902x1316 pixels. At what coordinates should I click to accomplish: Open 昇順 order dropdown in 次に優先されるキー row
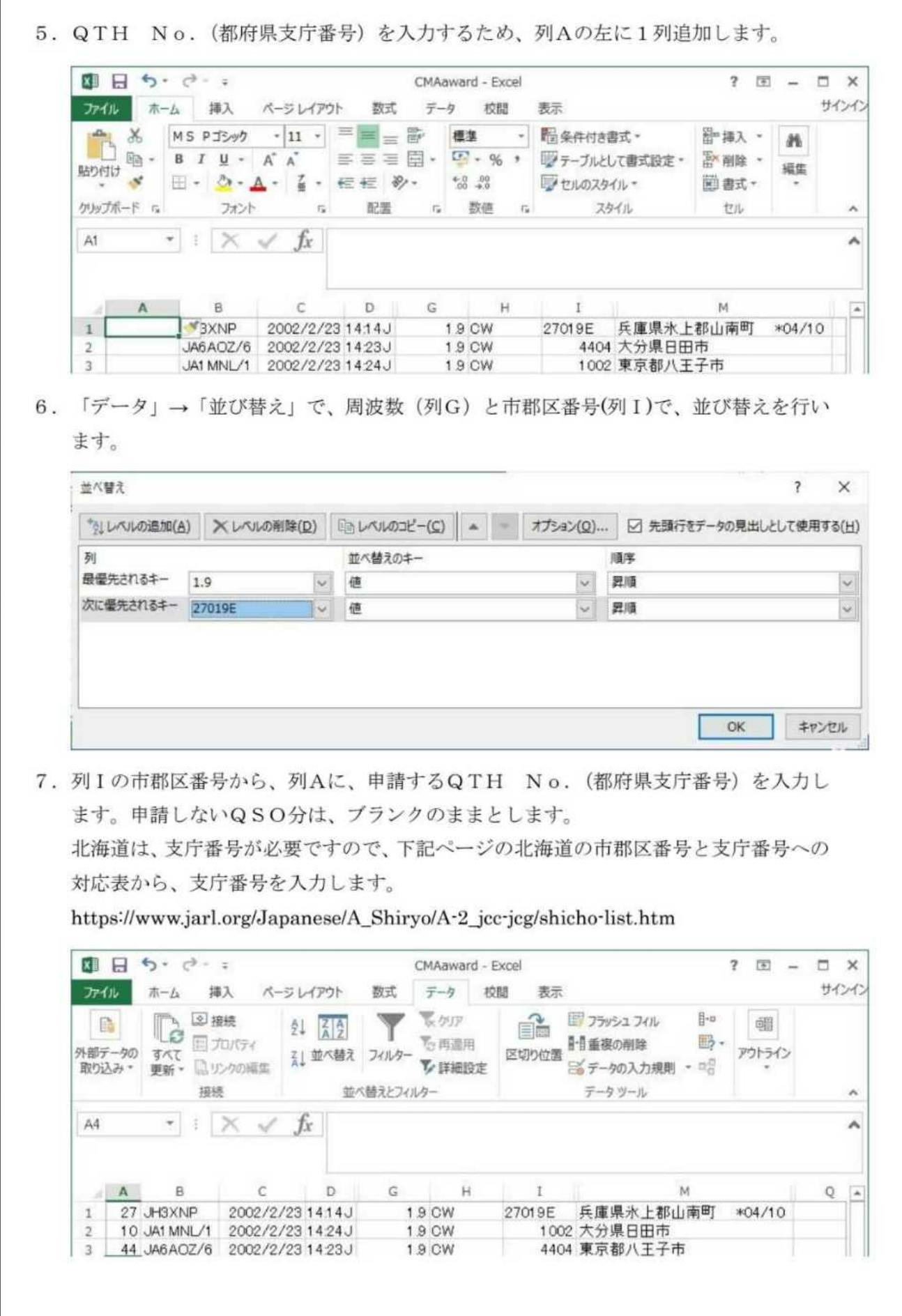[847, 609]
